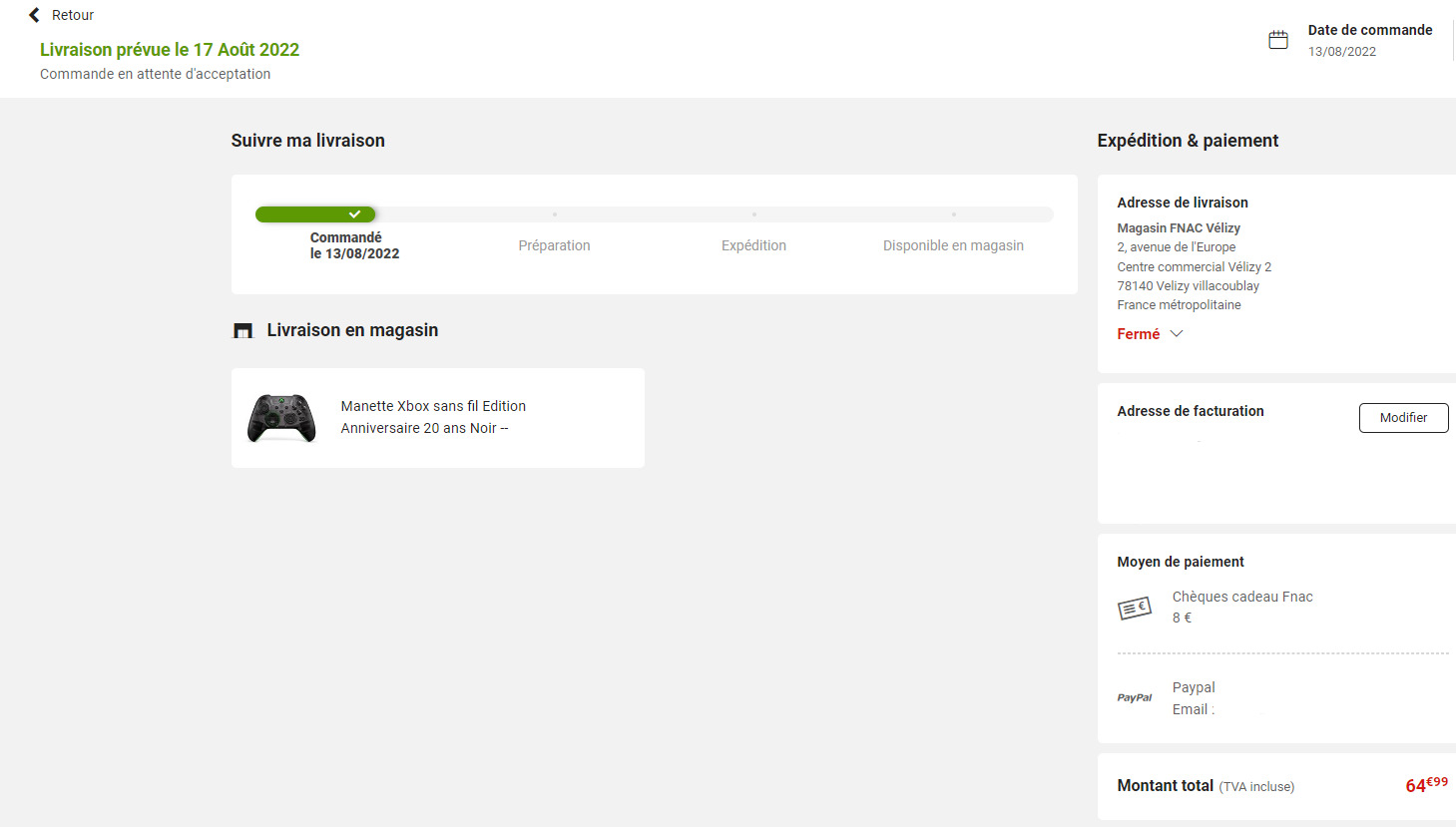1456x827 pixels.
Task: Select the Préparation step label
Action: 554,245
